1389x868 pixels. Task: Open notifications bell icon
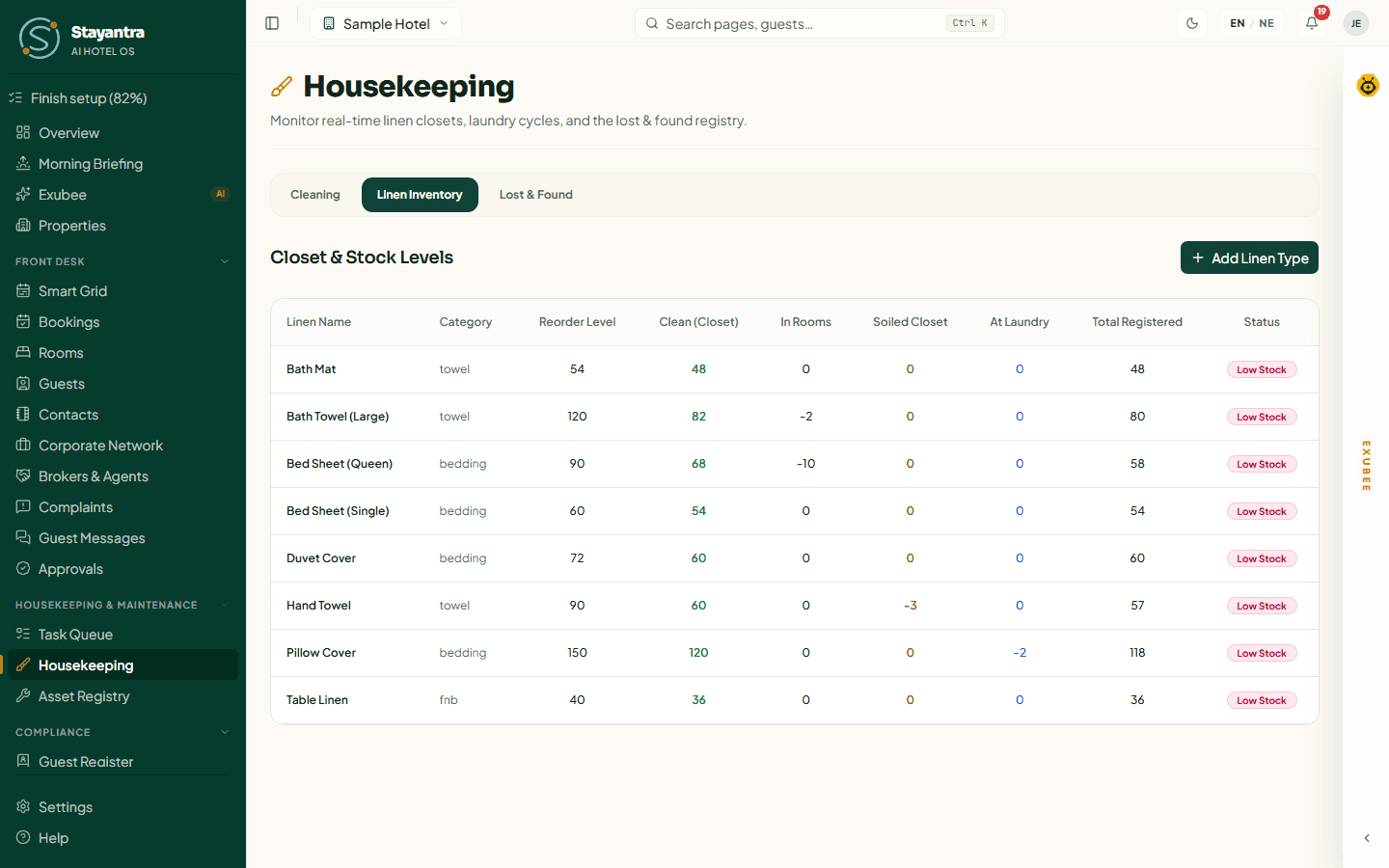coord(1312,23)
